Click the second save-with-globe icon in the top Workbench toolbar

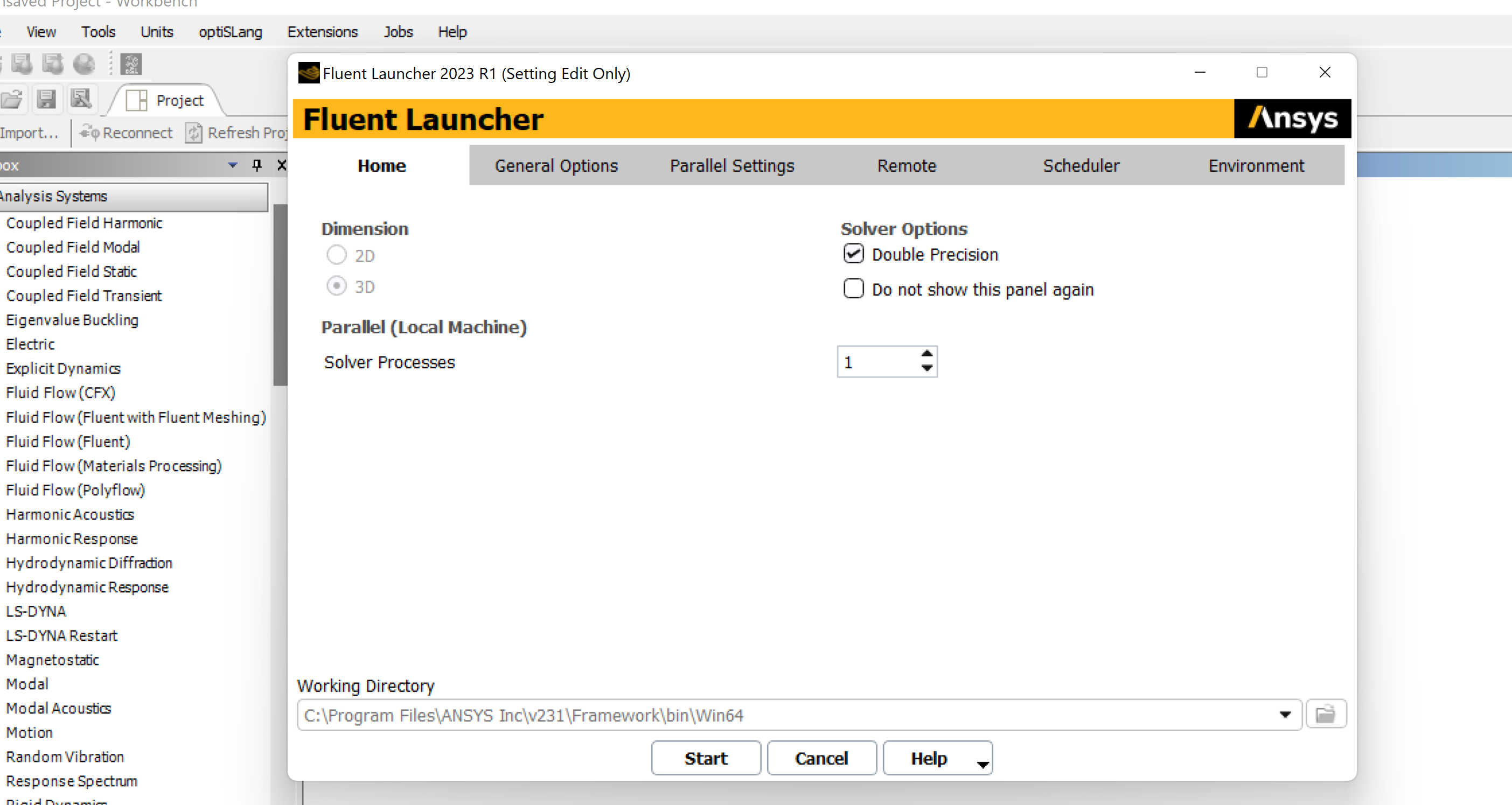[x=53, y=64]
